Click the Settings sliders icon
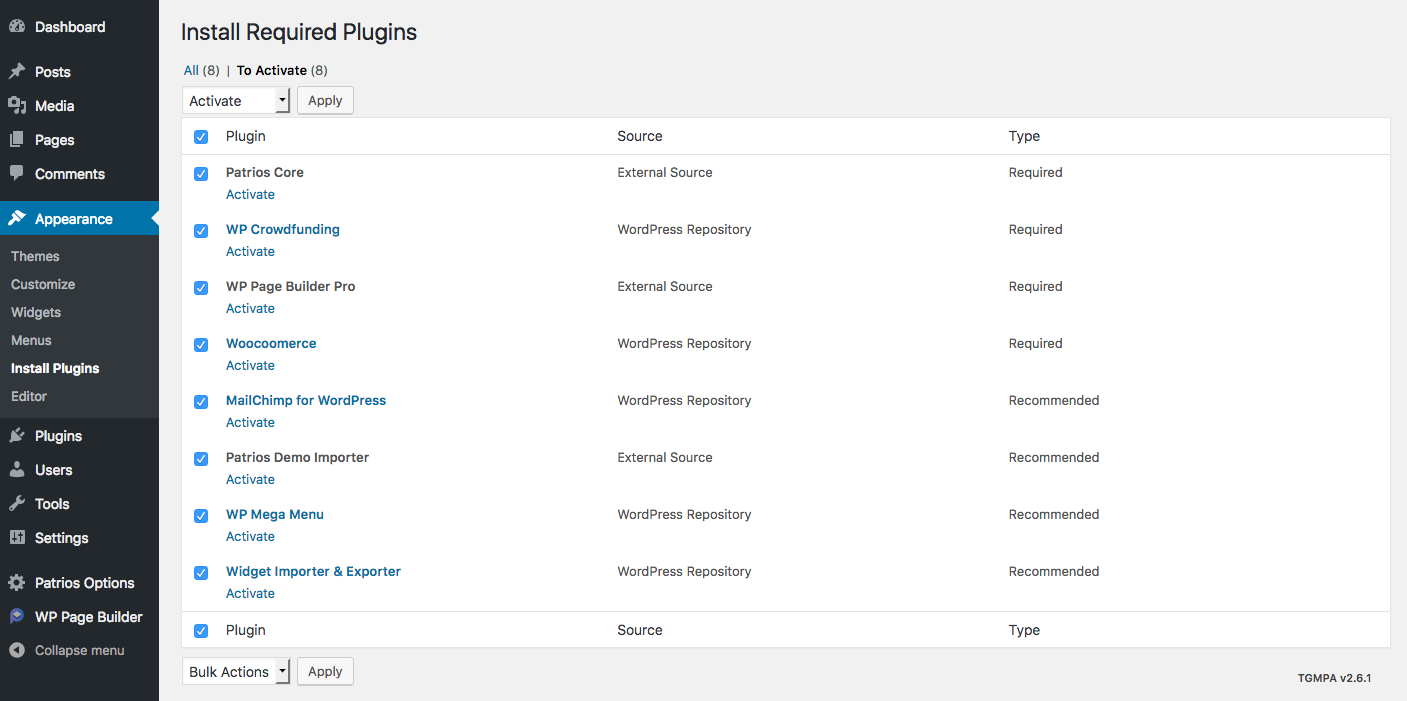 click(17, 538)
